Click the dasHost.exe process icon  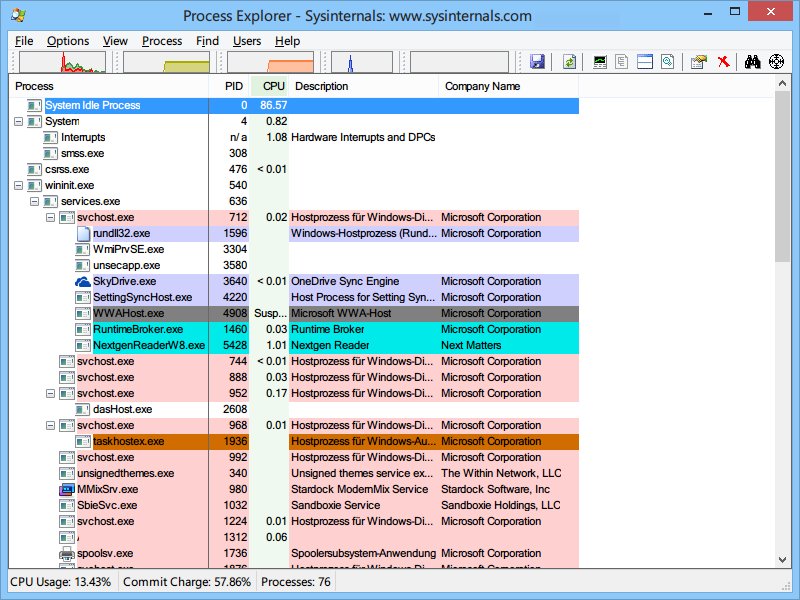coord(83,409)
